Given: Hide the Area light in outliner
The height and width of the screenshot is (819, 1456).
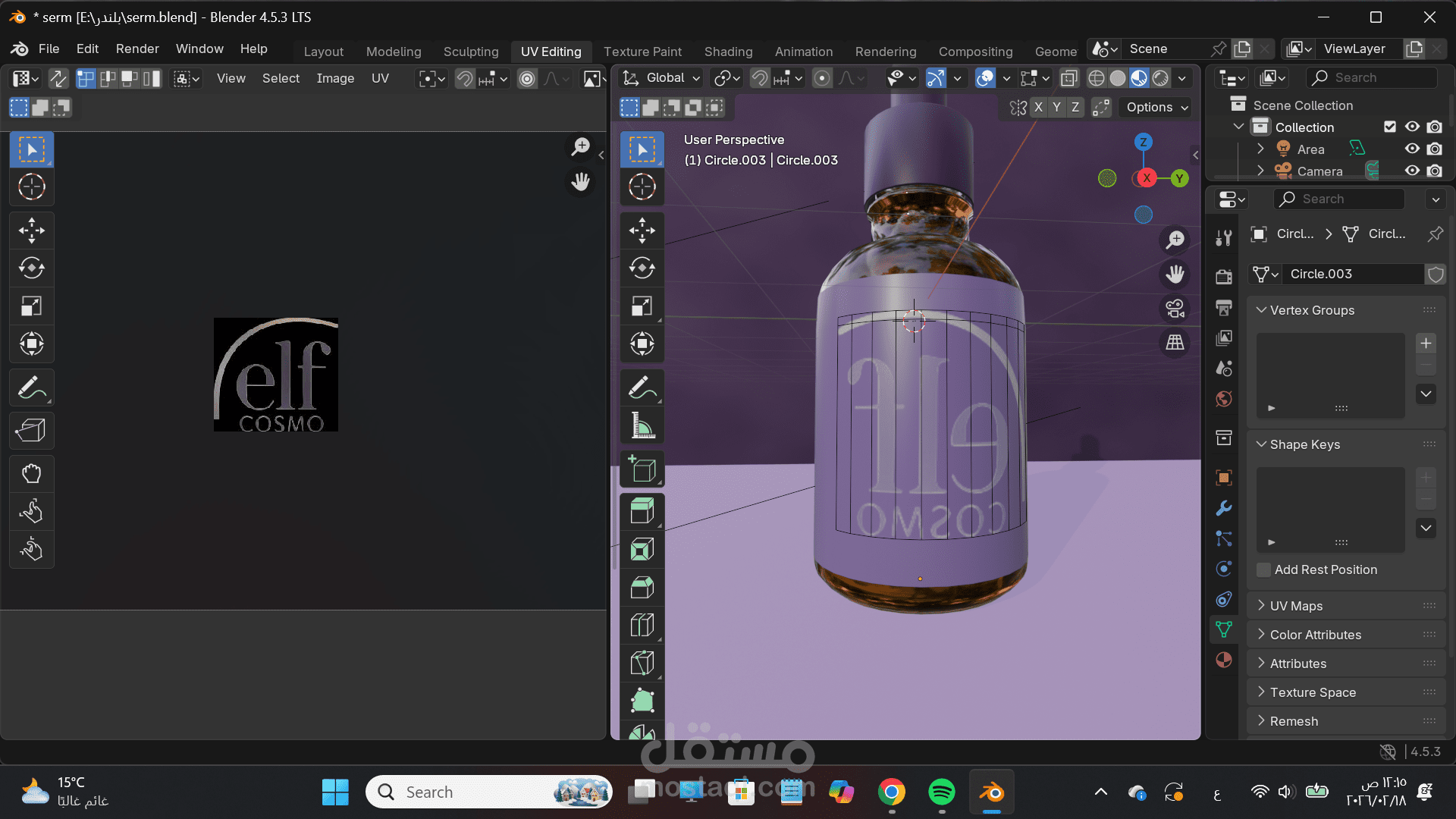Looking at the screenshot, I should [1411, 149].
